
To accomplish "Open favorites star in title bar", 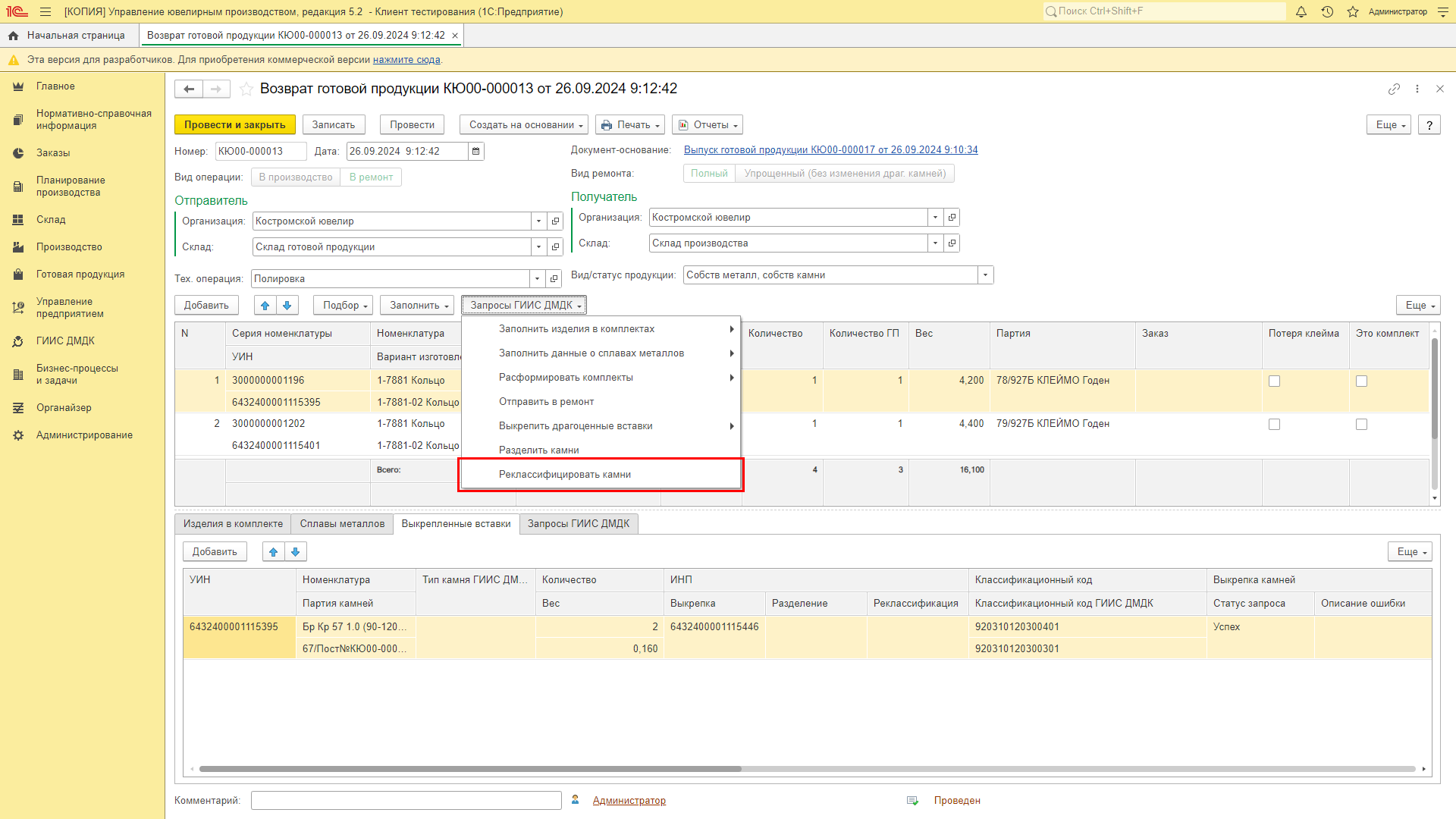I will [x=1353, y=11].
